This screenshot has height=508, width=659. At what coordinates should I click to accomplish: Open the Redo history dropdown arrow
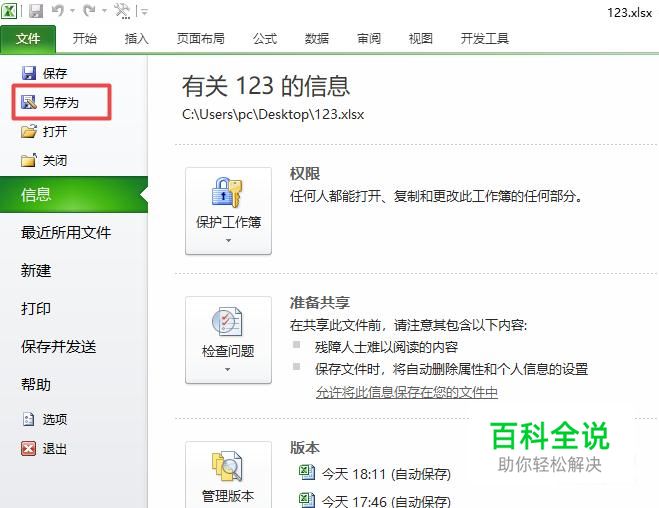coord(104,11)
